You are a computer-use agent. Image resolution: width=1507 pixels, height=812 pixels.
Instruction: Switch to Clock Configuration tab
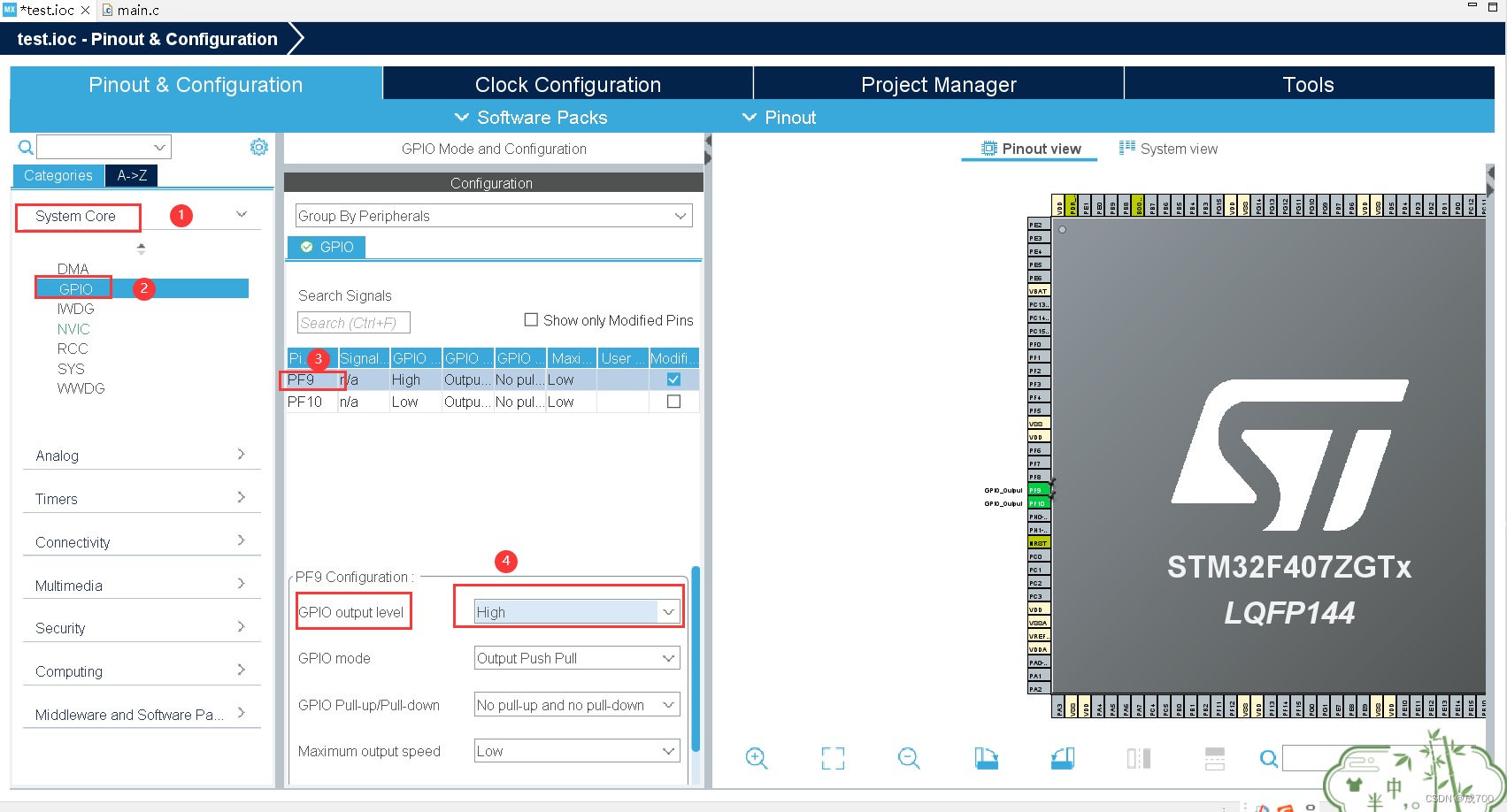point(568,84)
